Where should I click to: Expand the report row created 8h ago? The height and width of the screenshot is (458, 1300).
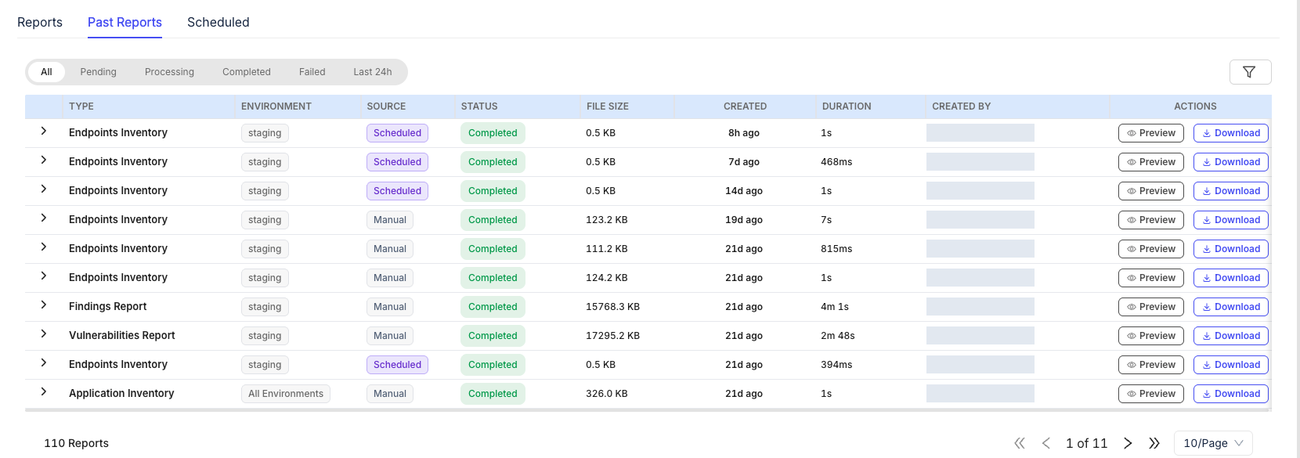(x=44, y=131)
